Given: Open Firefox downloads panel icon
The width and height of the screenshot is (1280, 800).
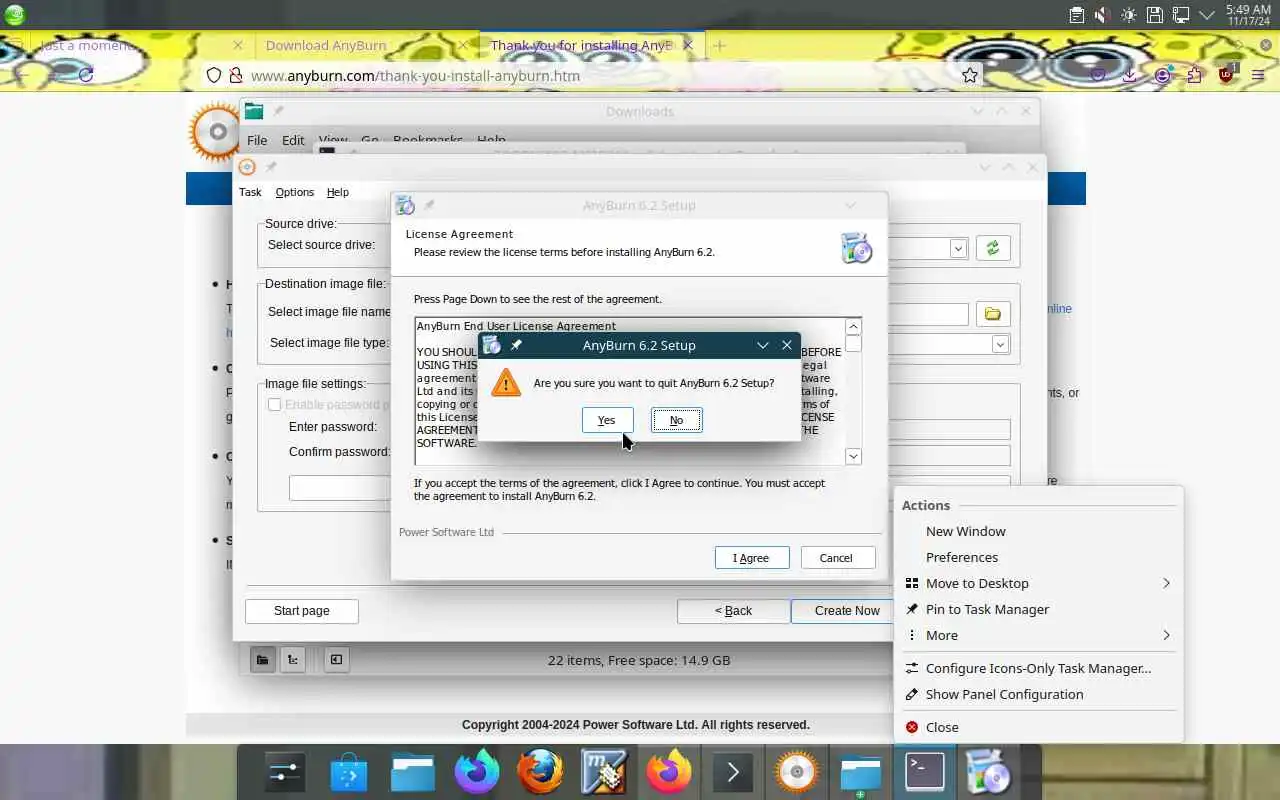Looking at the screenshot, I should pos(1129,75).
